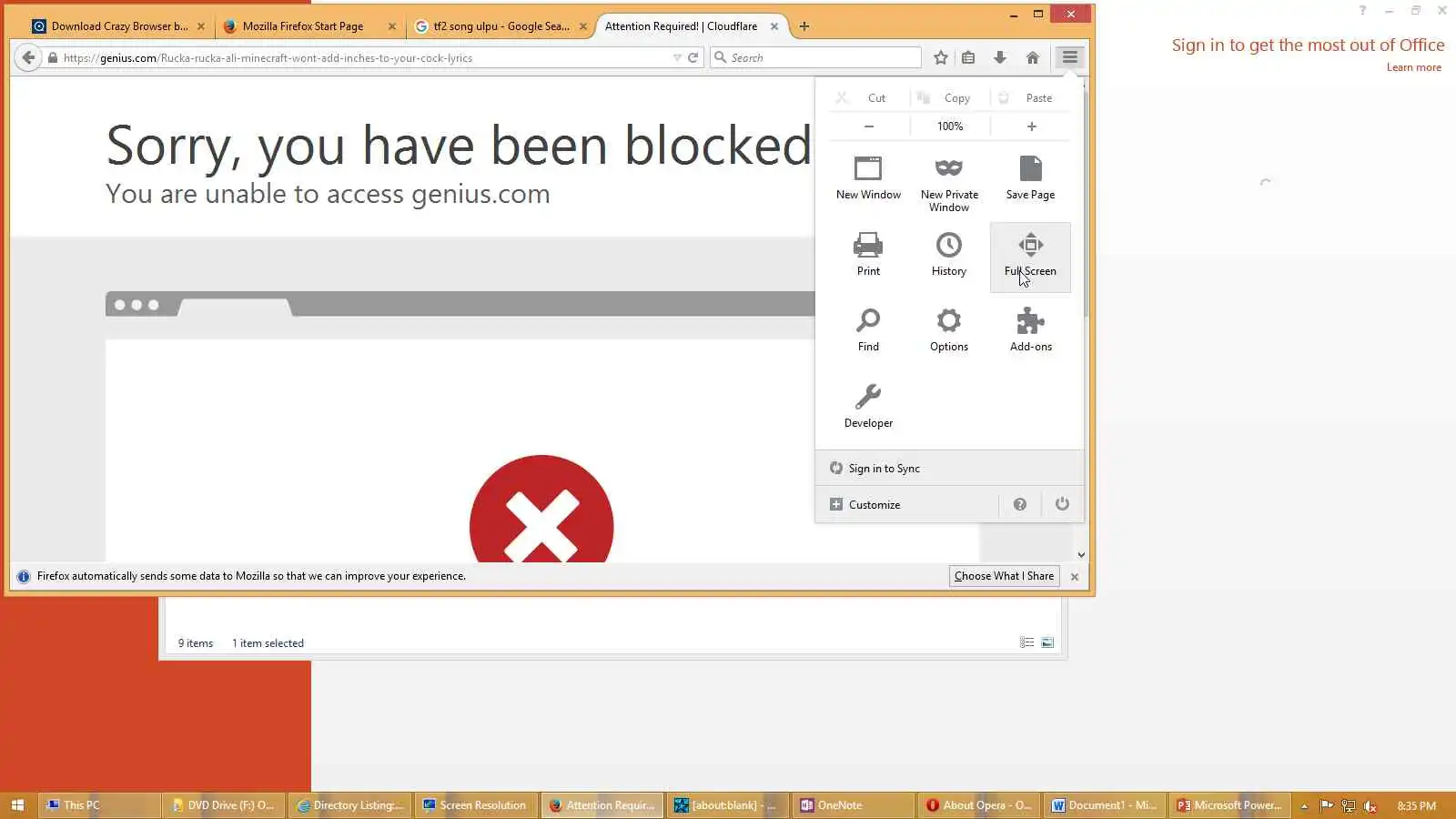
Task: Reload the current page
Action: click(x=693, y=57)
